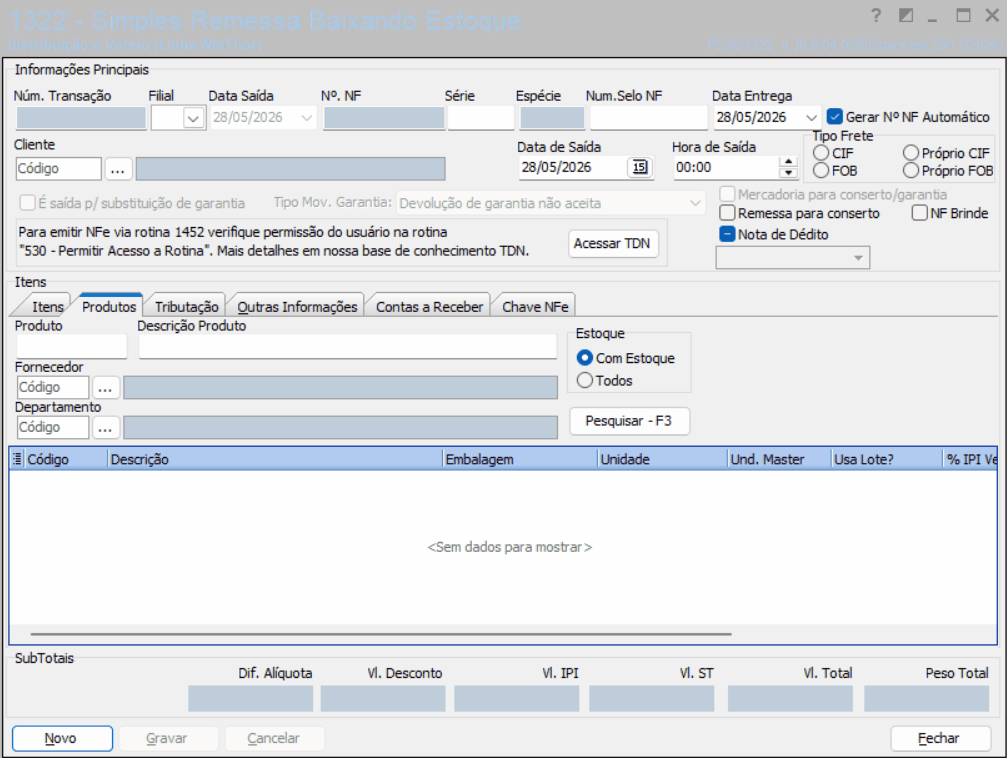Open the Departamento lookup ellipsis button
This screenshot has height=758, width=1007.
(x=105, y=427)
